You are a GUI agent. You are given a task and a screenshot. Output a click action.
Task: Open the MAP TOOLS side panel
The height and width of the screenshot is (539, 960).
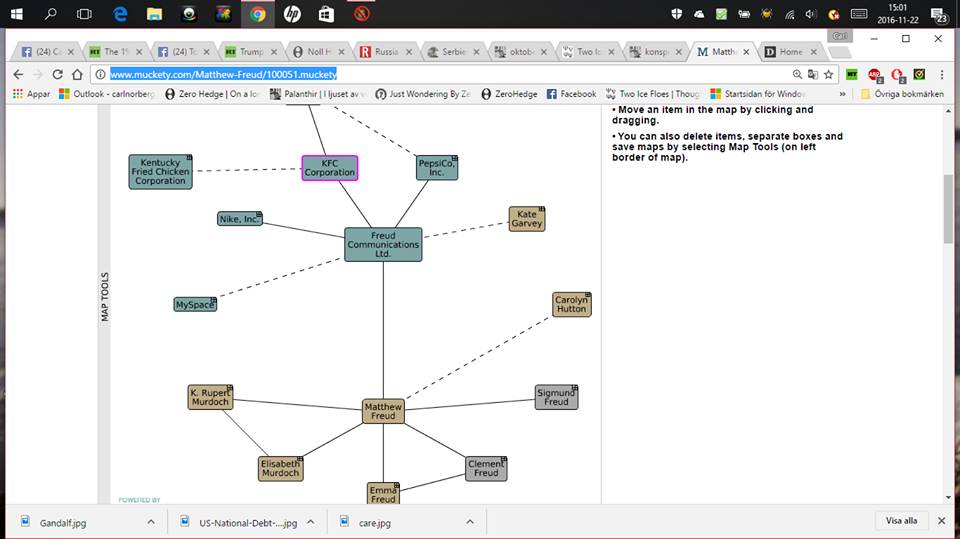(x=104, y=297)
